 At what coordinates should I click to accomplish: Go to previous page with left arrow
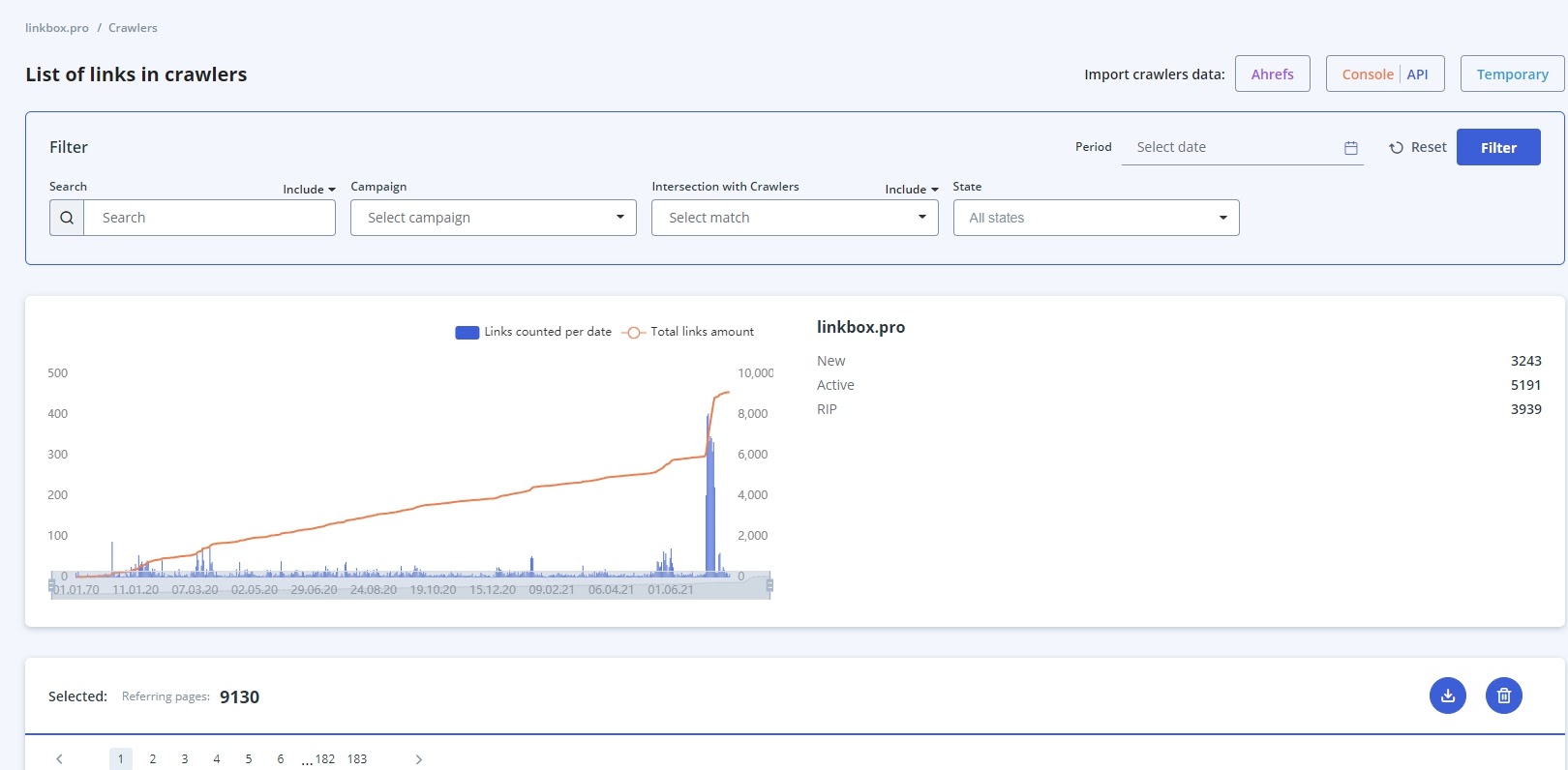(x=59, y=759)
